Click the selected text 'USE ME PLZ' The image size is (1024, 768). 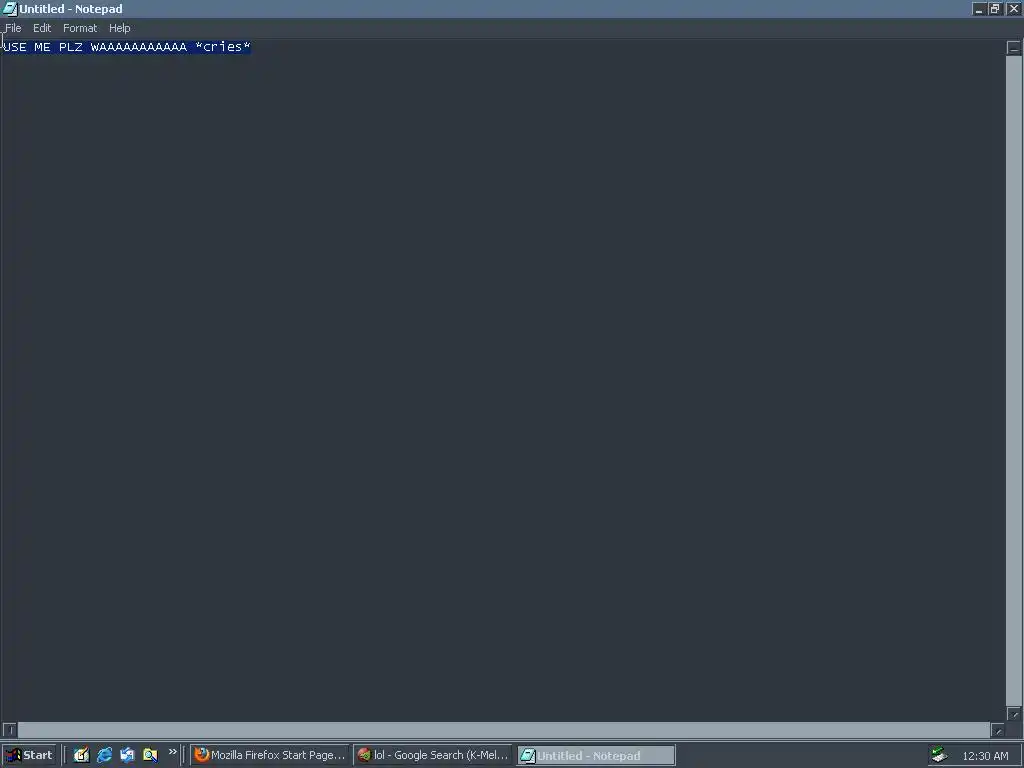coord(42,47)
